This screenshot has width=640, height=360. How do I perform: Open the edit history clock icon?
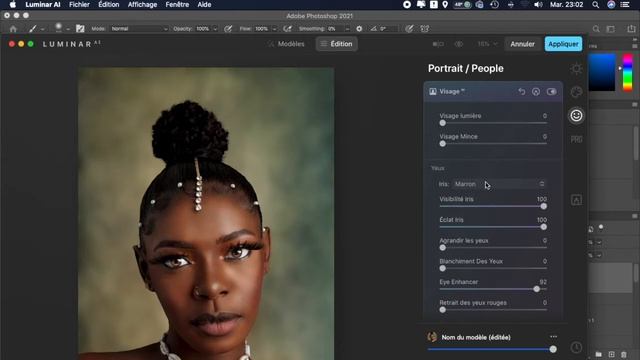(576, 347)
